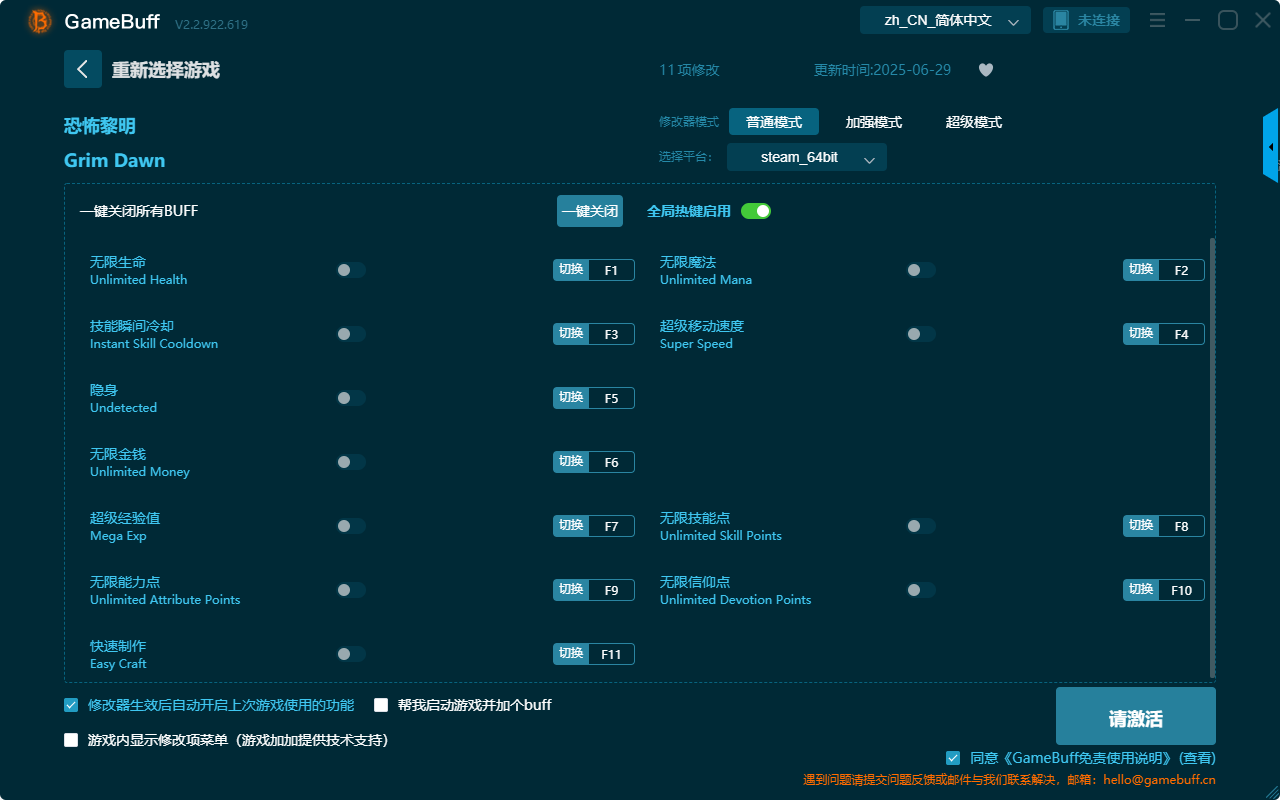The width and height of the screenshot is (1280, 800).
Task: Enable the Unlimited Health toggle
Action: (350, 269)
